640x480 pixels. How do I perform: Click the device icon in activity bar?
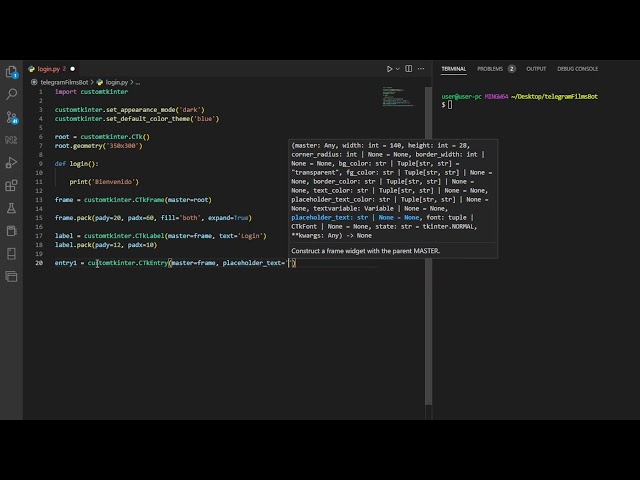11,253
